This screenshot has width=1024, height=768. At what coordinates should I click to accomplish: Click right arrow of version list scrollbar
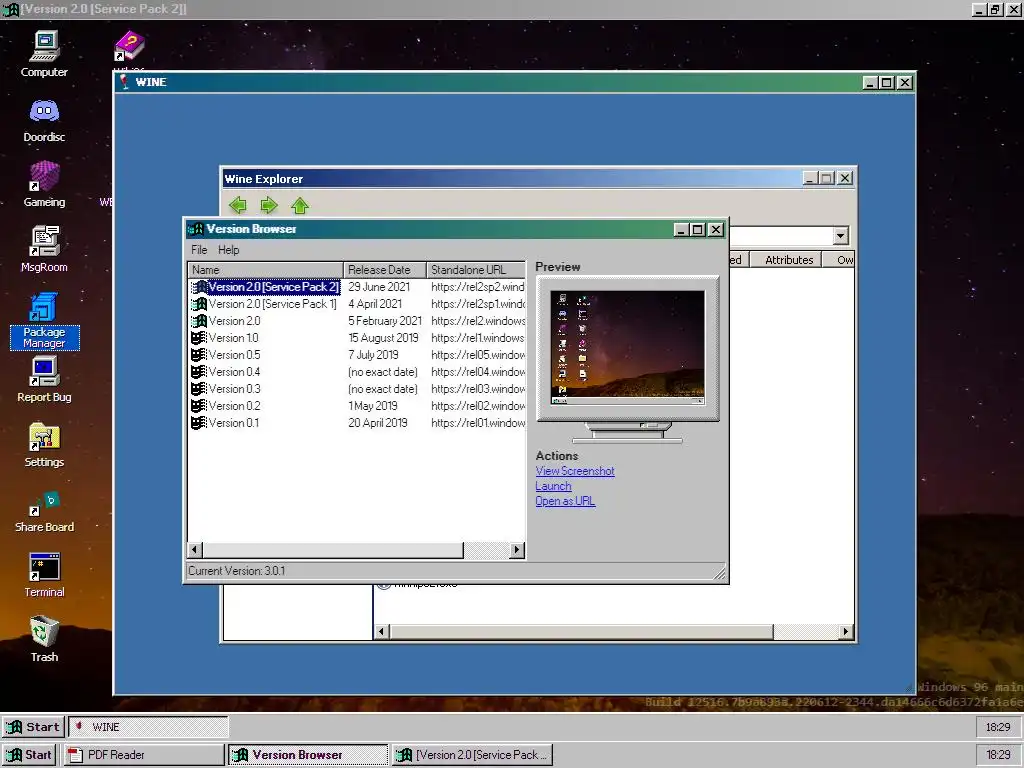[x=517, y=550]
